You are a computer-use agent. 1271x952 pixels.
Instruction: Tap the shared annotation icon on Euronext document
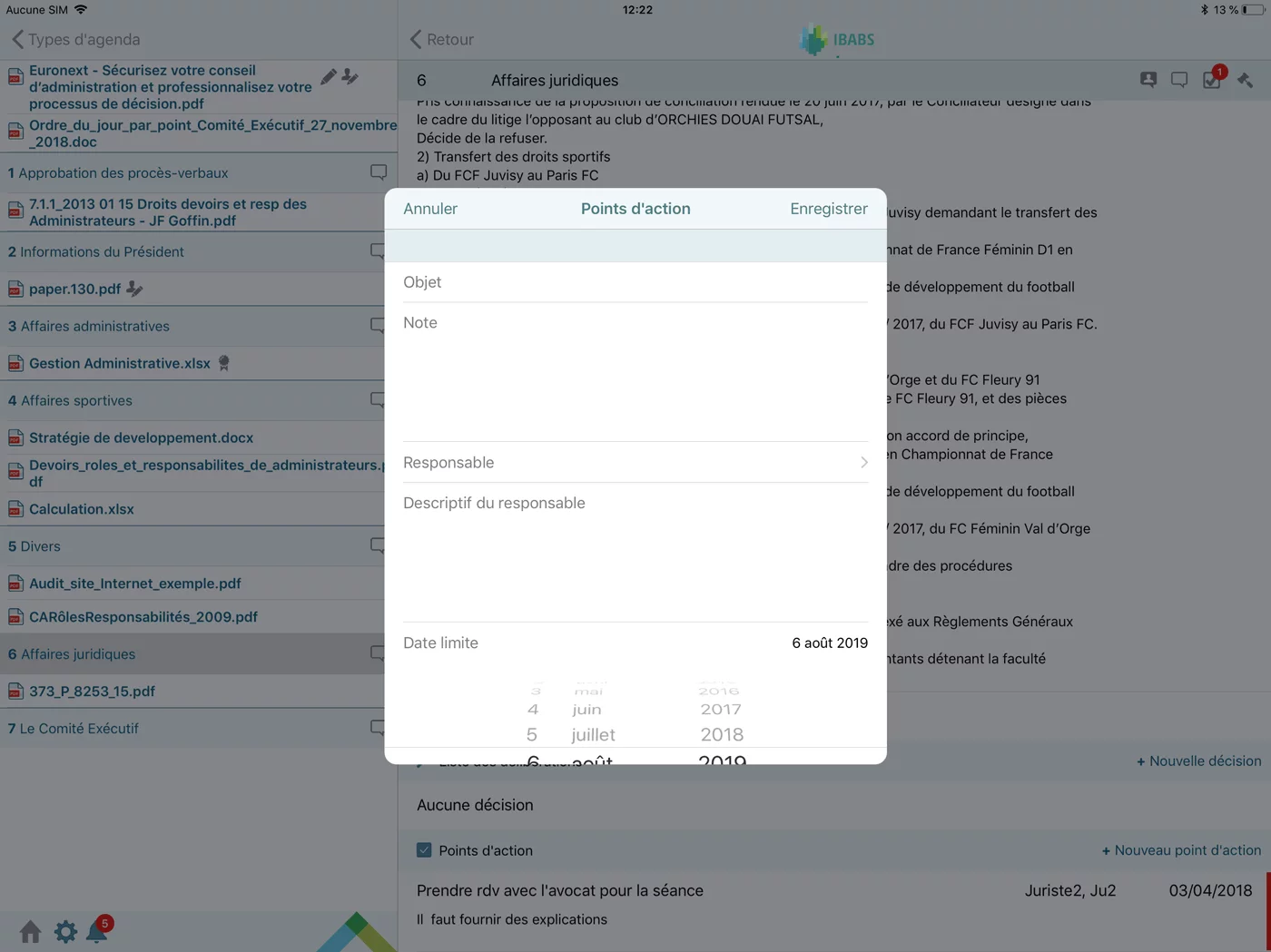(x=350, y=77)
